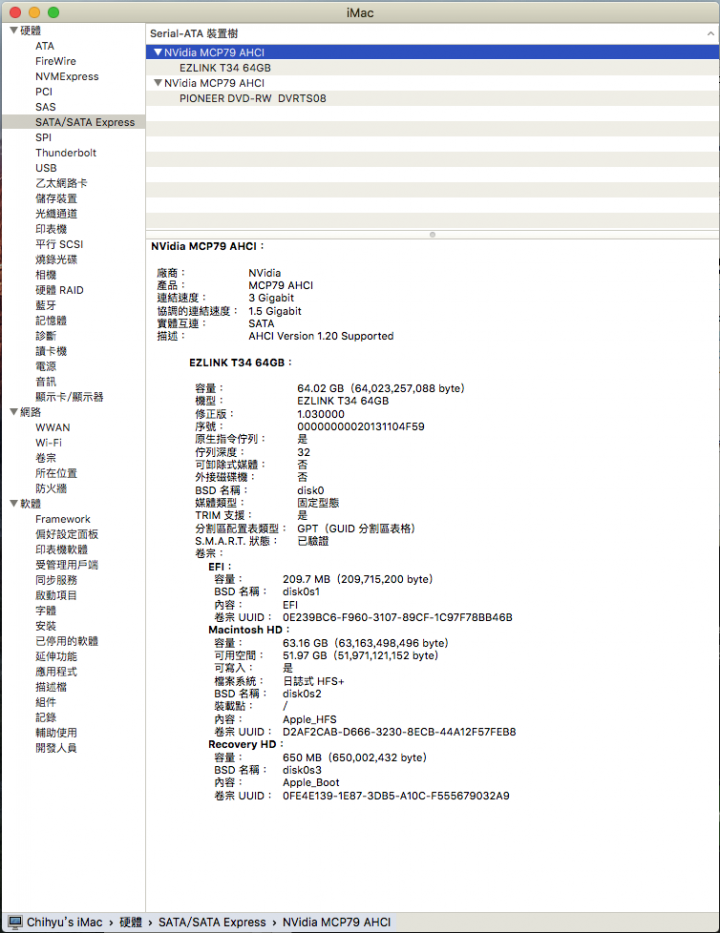Select 所在位置 in the sidebar
Screen dimensions: 720x933
[x=56, y=474]
